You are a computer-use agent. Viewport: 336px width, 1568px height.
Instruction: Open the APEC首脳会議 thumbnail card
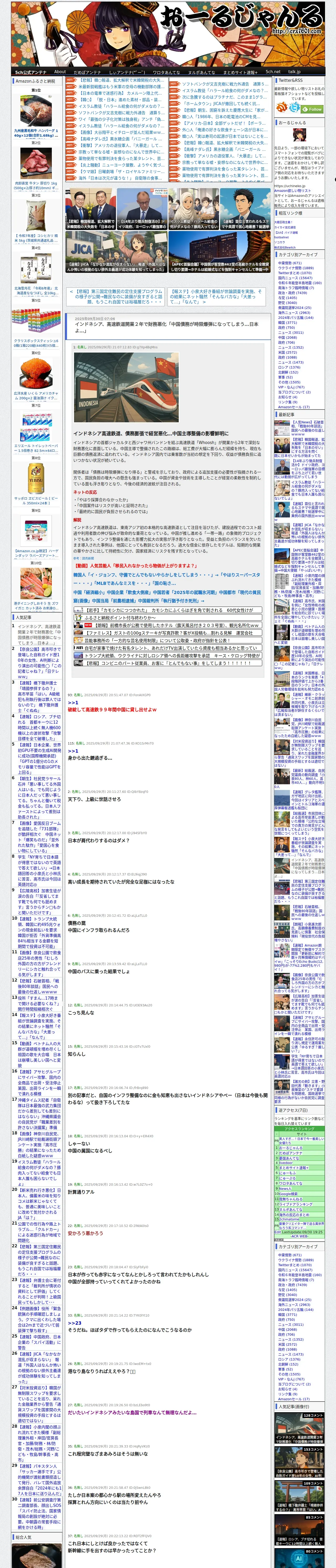(219, 251)
